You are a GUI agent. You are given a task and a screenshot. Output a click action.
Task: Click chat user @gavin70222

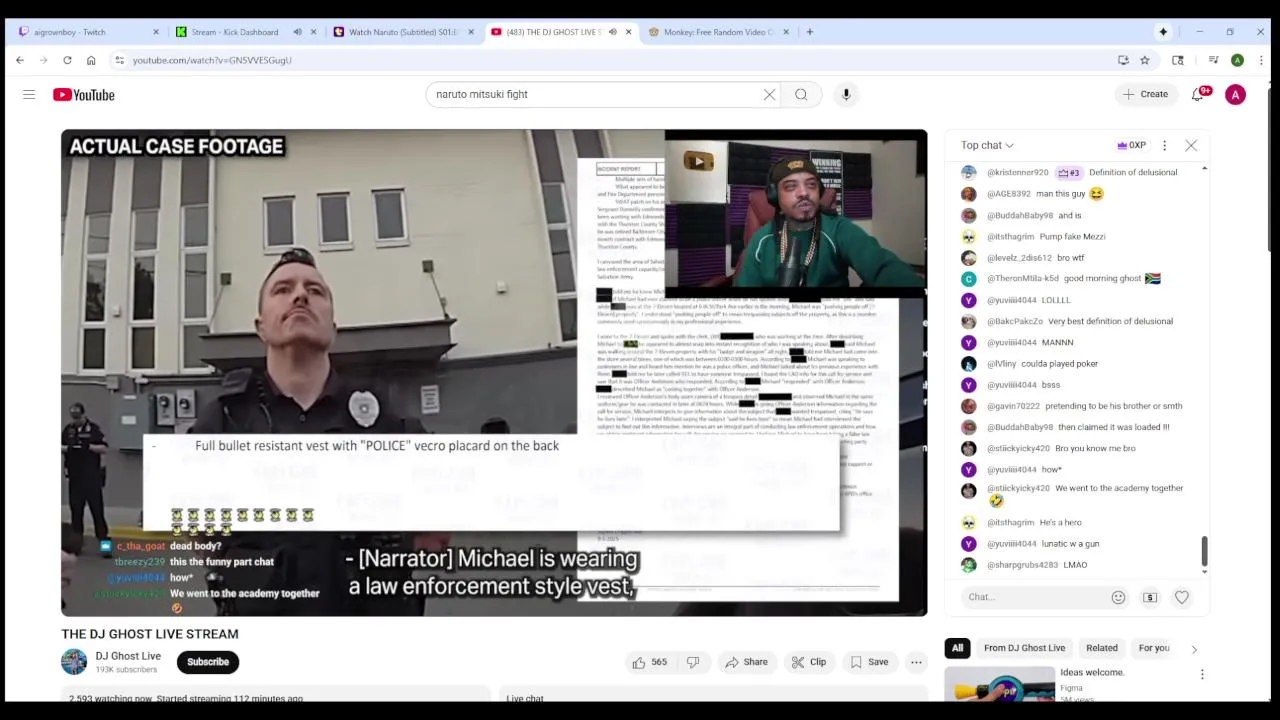(1013, 406)
